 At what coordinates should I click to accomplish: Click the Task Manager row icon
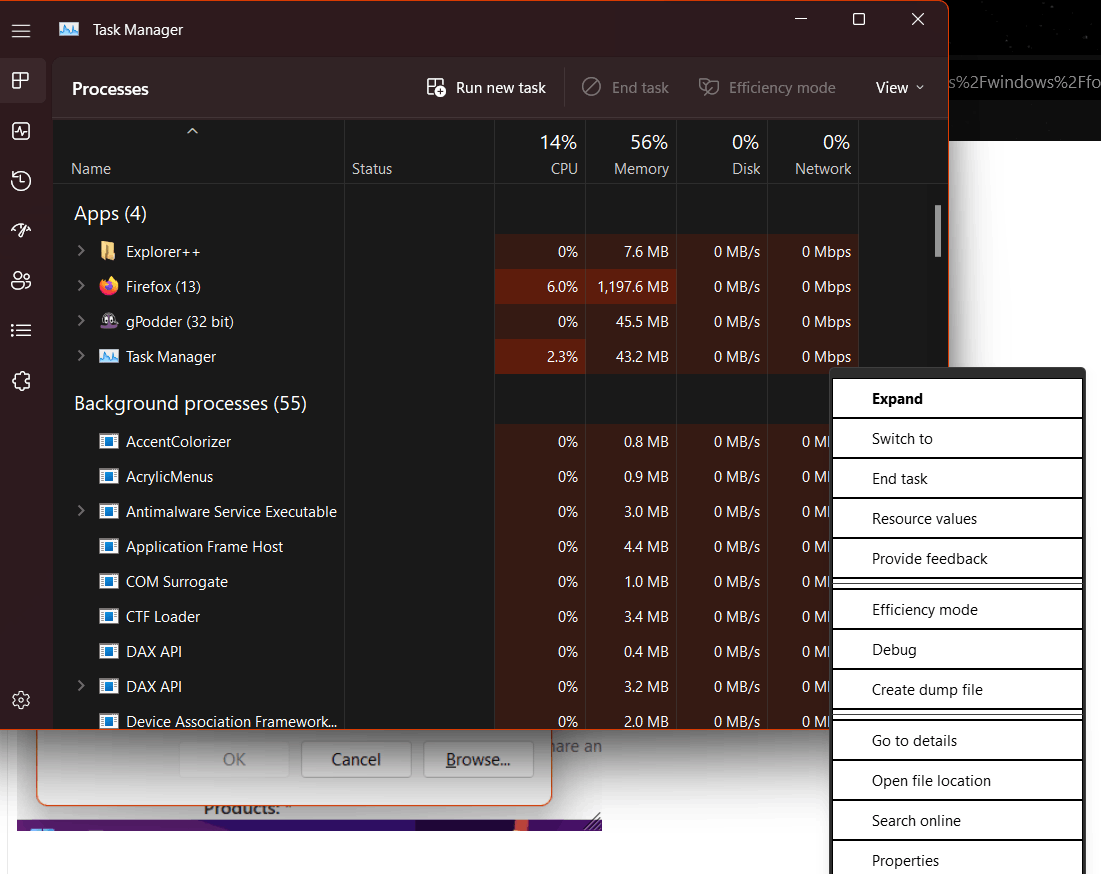(108, 357)
